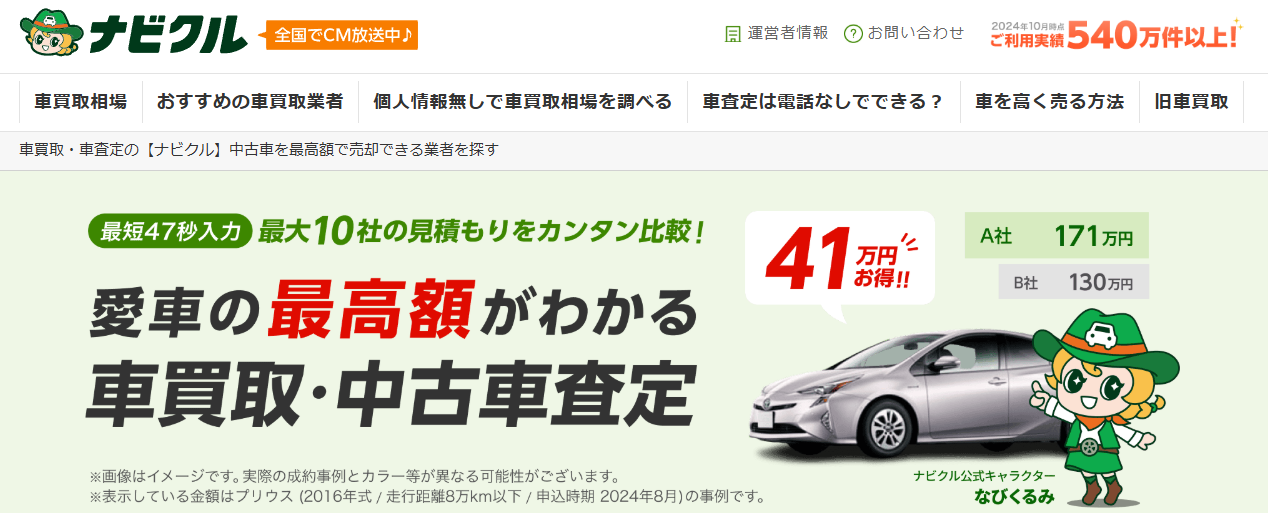
Task: Open the 旧車買取 menu item
Action: [1191, 102]
